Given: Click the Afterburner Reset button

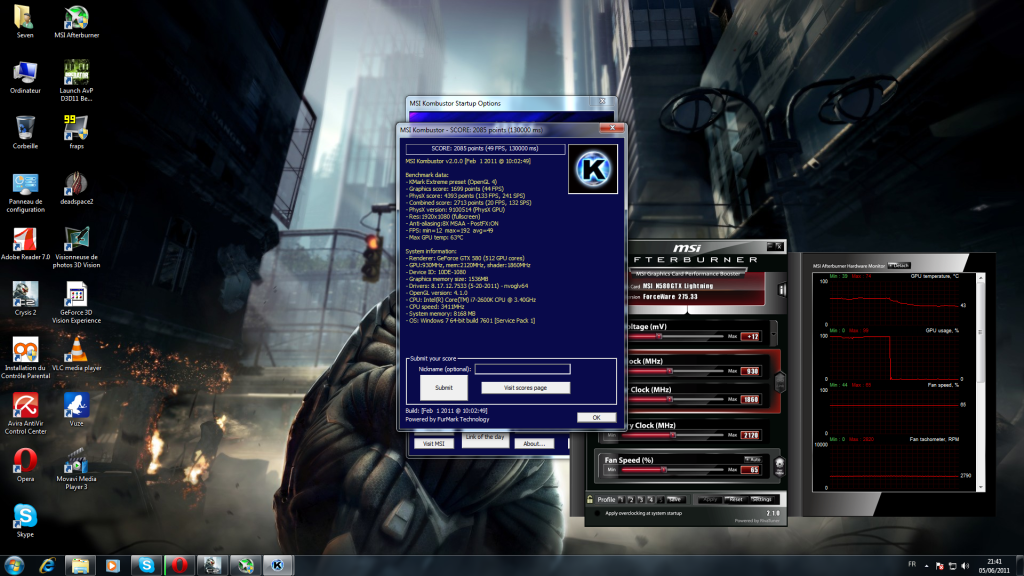Looking at the screenshot, I should coord(735,500).
